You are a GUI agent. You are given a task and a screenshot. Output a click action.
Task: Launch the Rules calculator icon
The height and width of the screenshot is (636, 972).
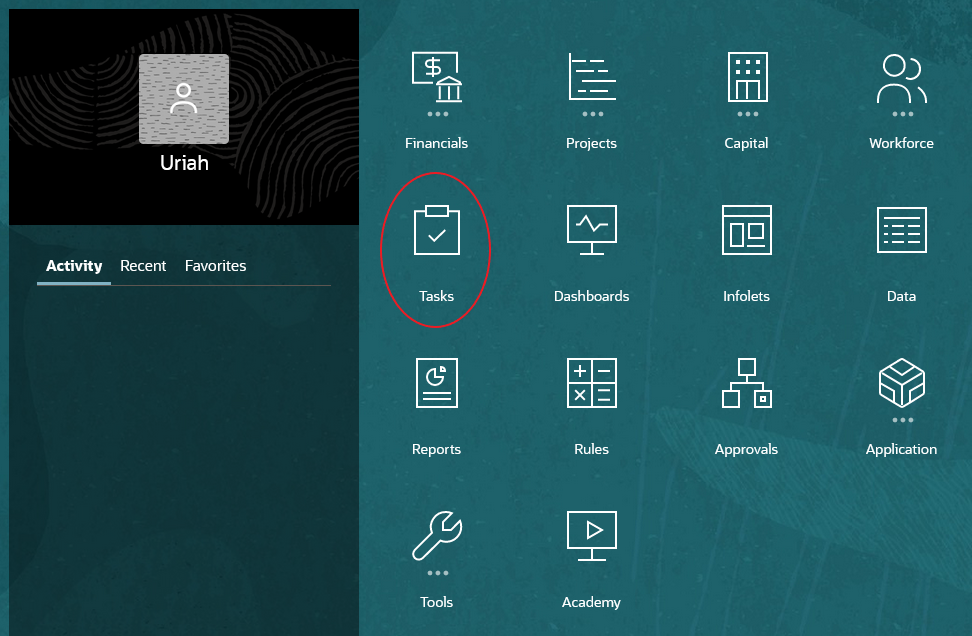coord(591,383)
